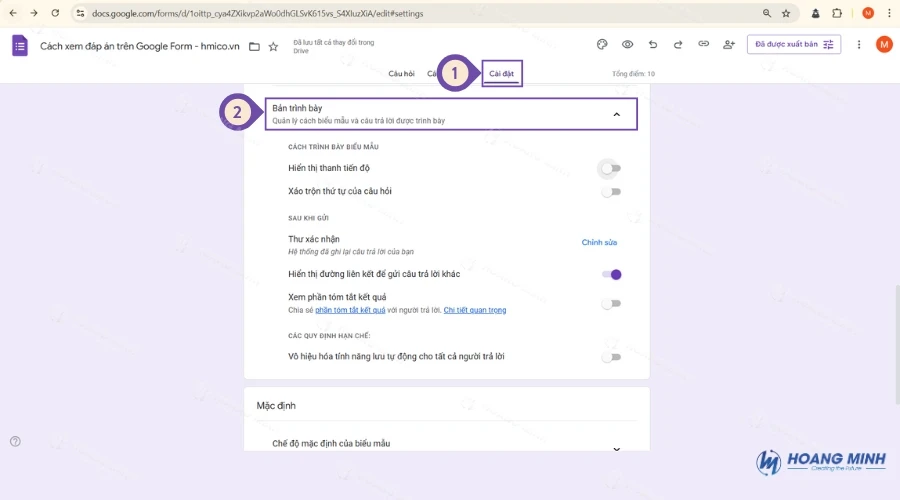Open the Đã được xuất bản button

click(x=794, y=44)
